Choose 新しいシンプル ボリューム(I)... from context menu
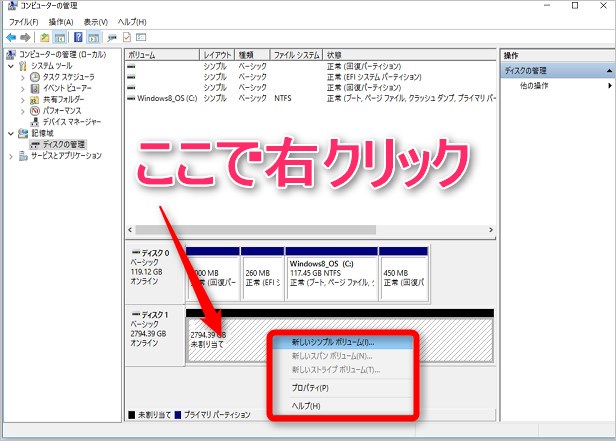The image size is (616, 441). click(x=342, y=342)
